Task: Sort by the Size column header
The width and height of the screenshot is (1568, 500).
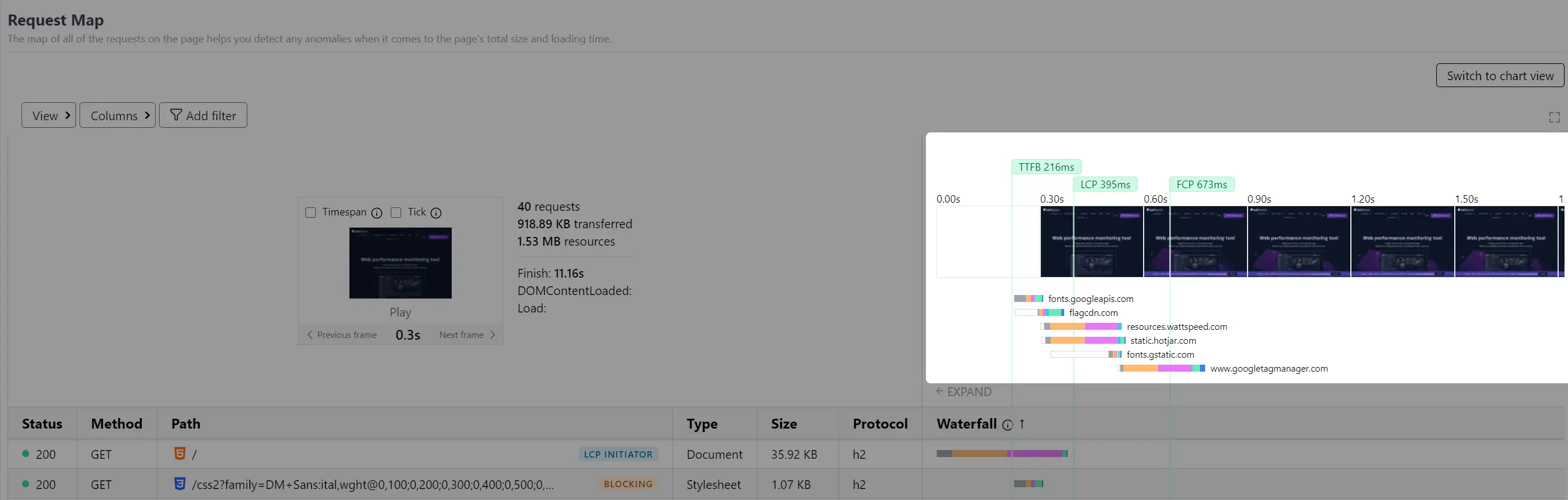Action: click(783, 424)
